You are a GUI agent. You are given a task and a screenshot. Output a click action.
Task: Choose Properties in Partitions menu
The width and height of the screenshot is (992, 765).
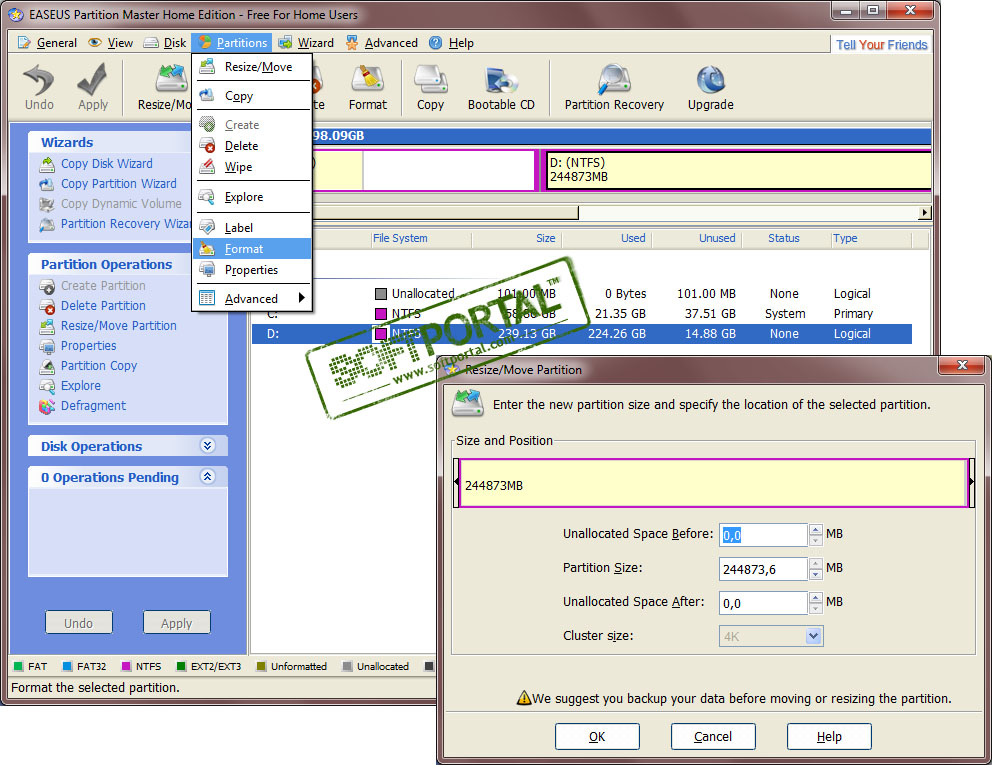coord(252,270)
